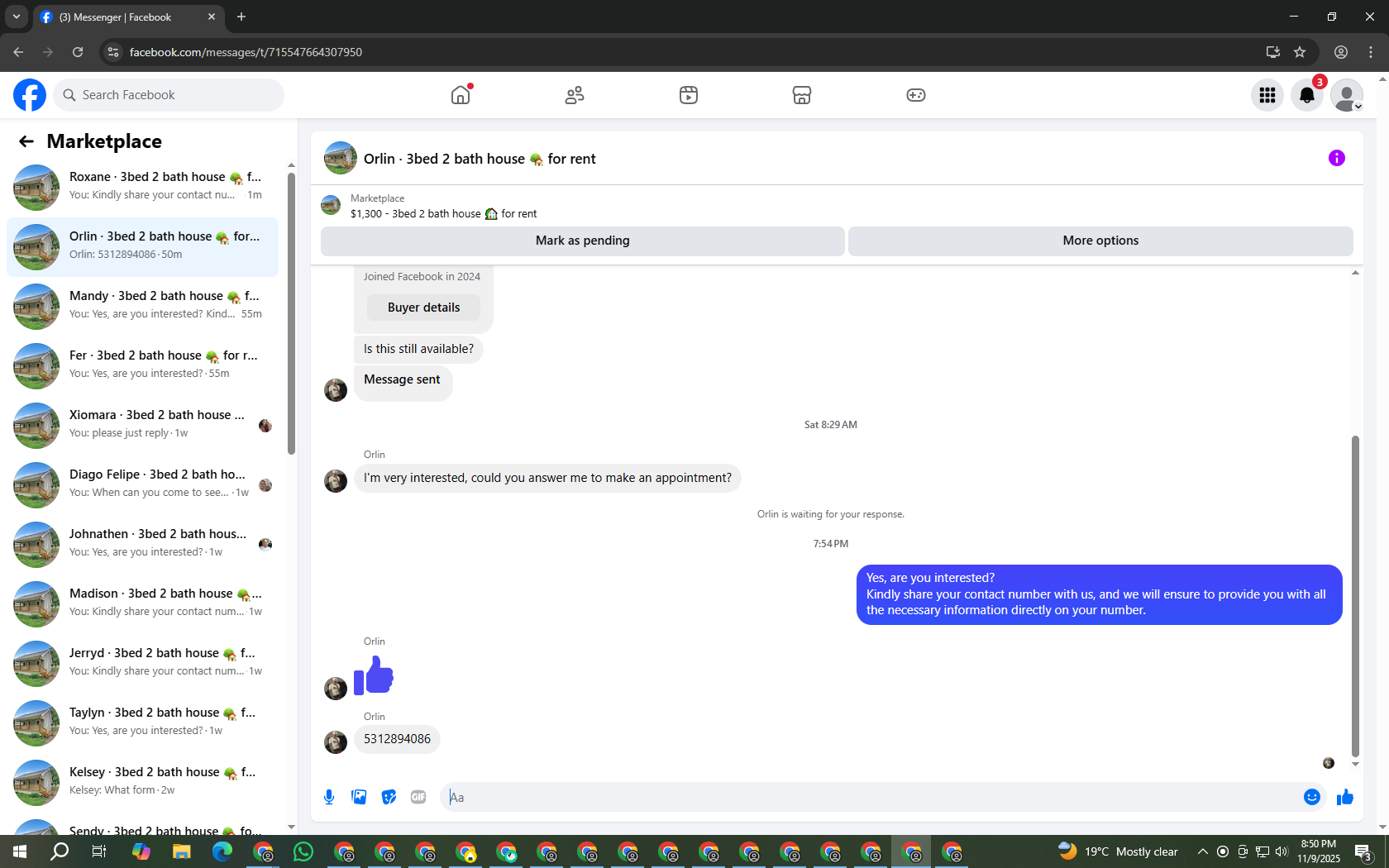Image resolution: width=1389 pixels, height=868 pixels.
Task: Open the taskbar clock and calendar
Action: point(1319,851)
